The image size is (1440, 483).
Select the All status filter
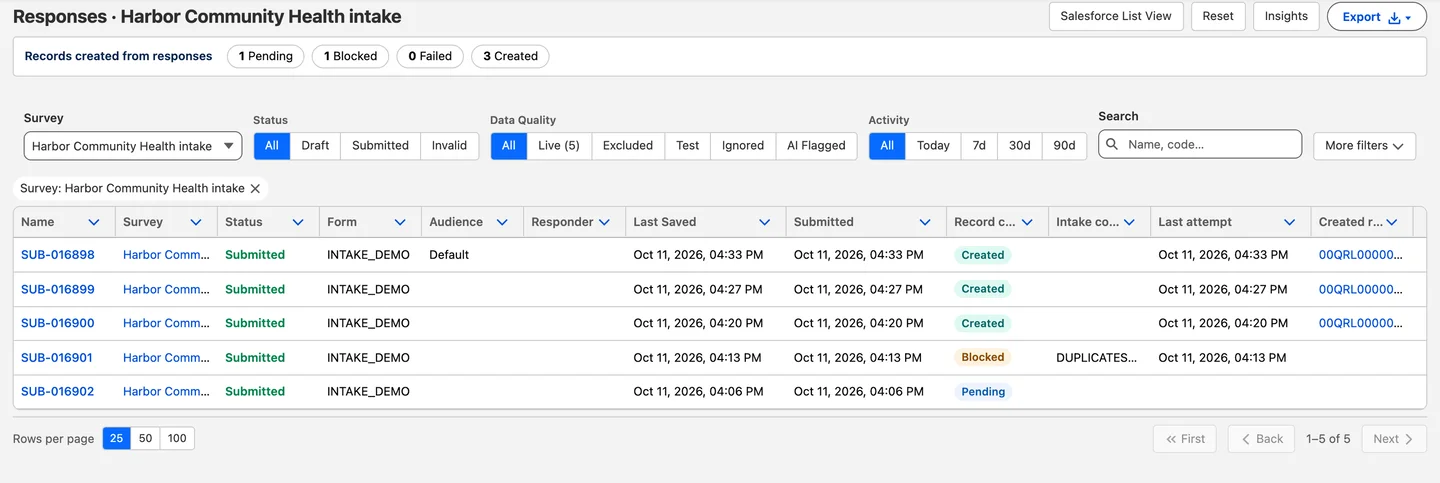coord(272,145)
